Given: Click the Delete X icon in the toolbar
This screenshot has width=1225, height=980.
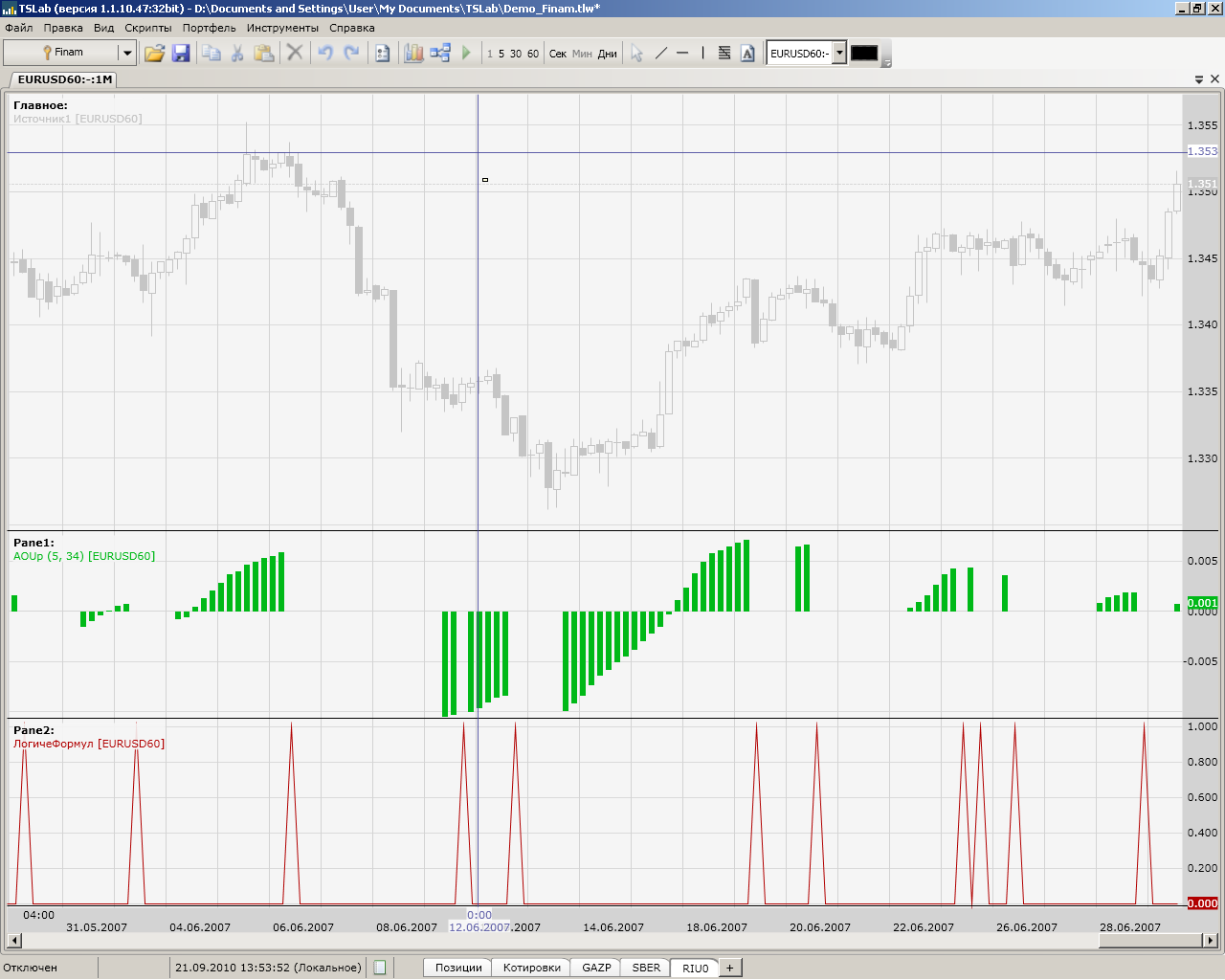Looking at the screenshot, I should pos(295,54).
